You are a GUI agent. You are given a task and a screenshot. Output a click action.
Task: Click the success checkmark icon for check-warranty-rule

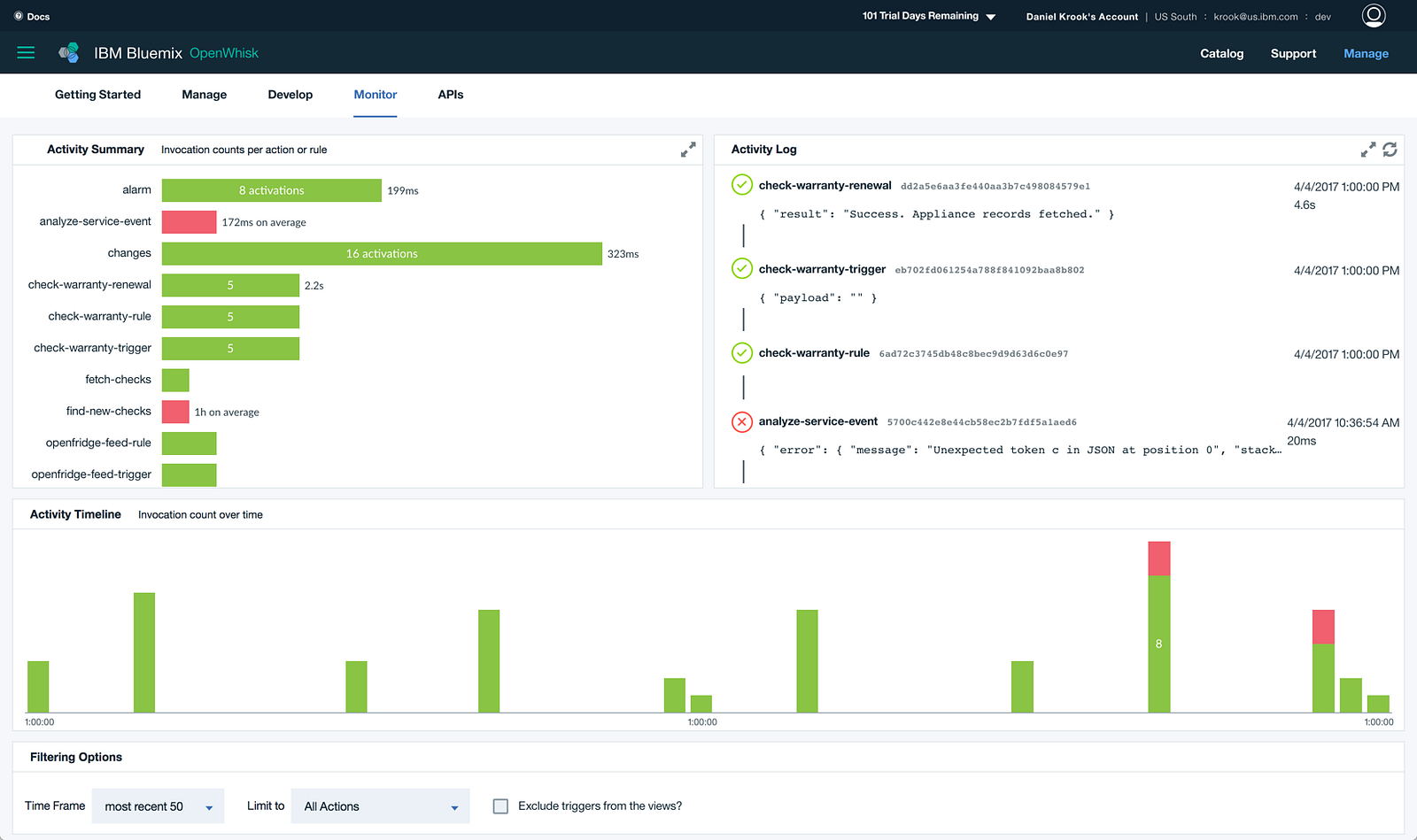click(742, 353)
